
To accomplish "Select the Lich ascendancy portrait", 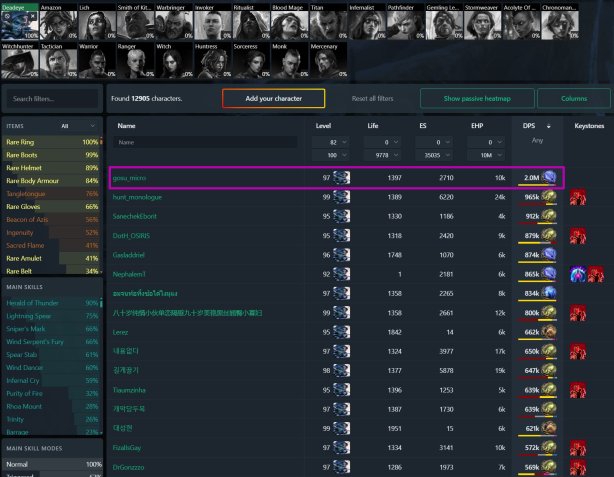I will pos(97,22).
